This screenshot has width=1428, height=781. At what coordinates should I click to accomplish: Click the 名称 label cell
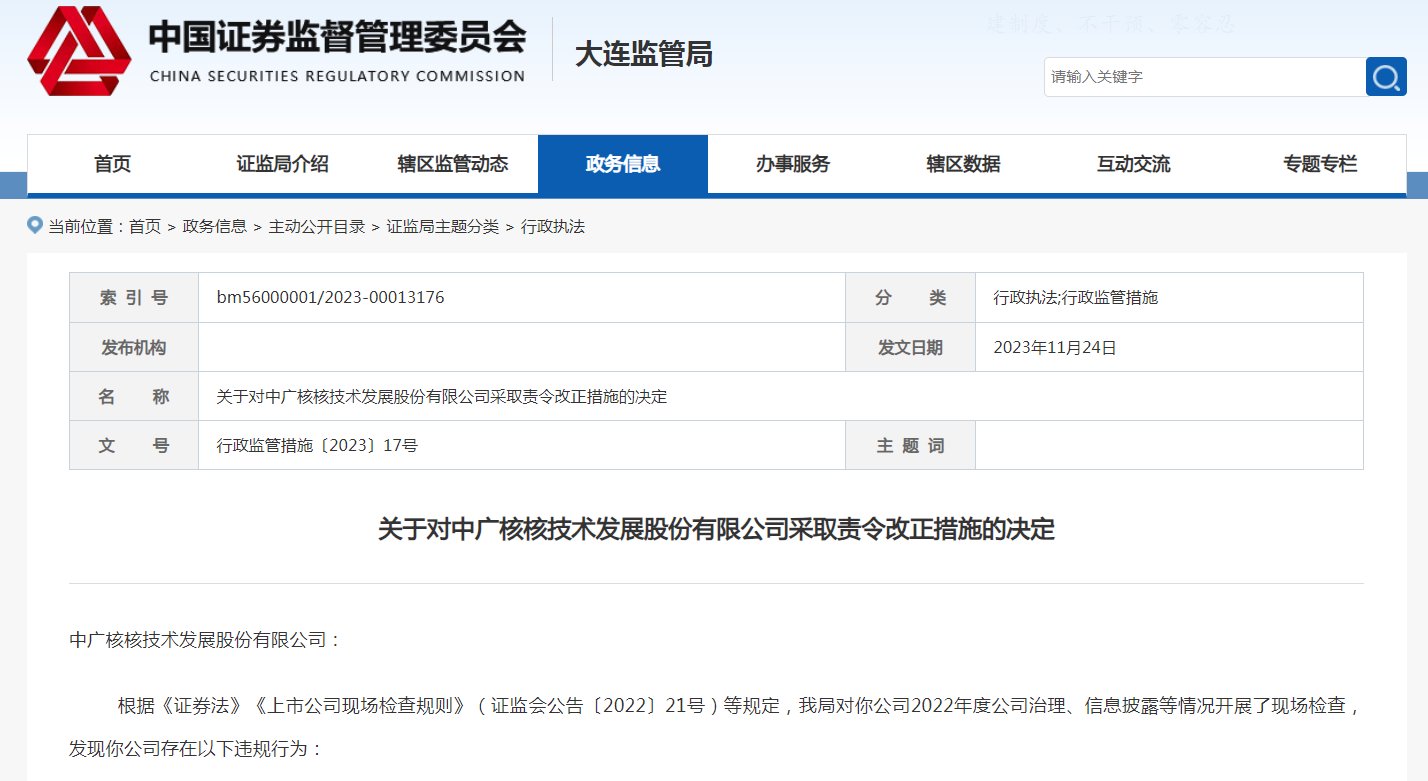coord(134,396)
